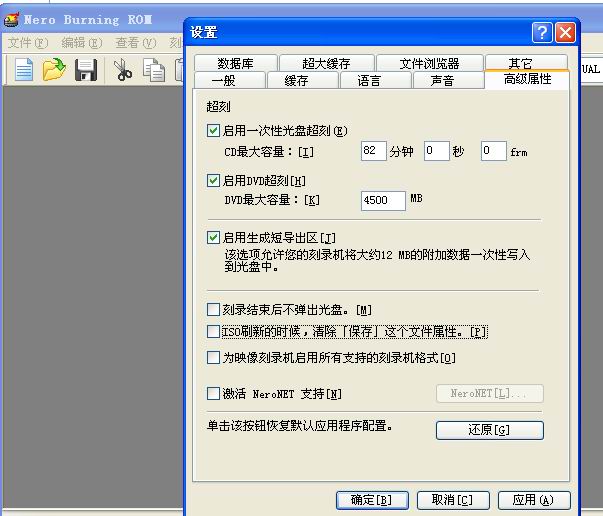The width and height of the screenshot is (603, 516).
Task: Enable 刻录结束后不弹出光盘 checkbox
Action: click(x=213, y=309)
